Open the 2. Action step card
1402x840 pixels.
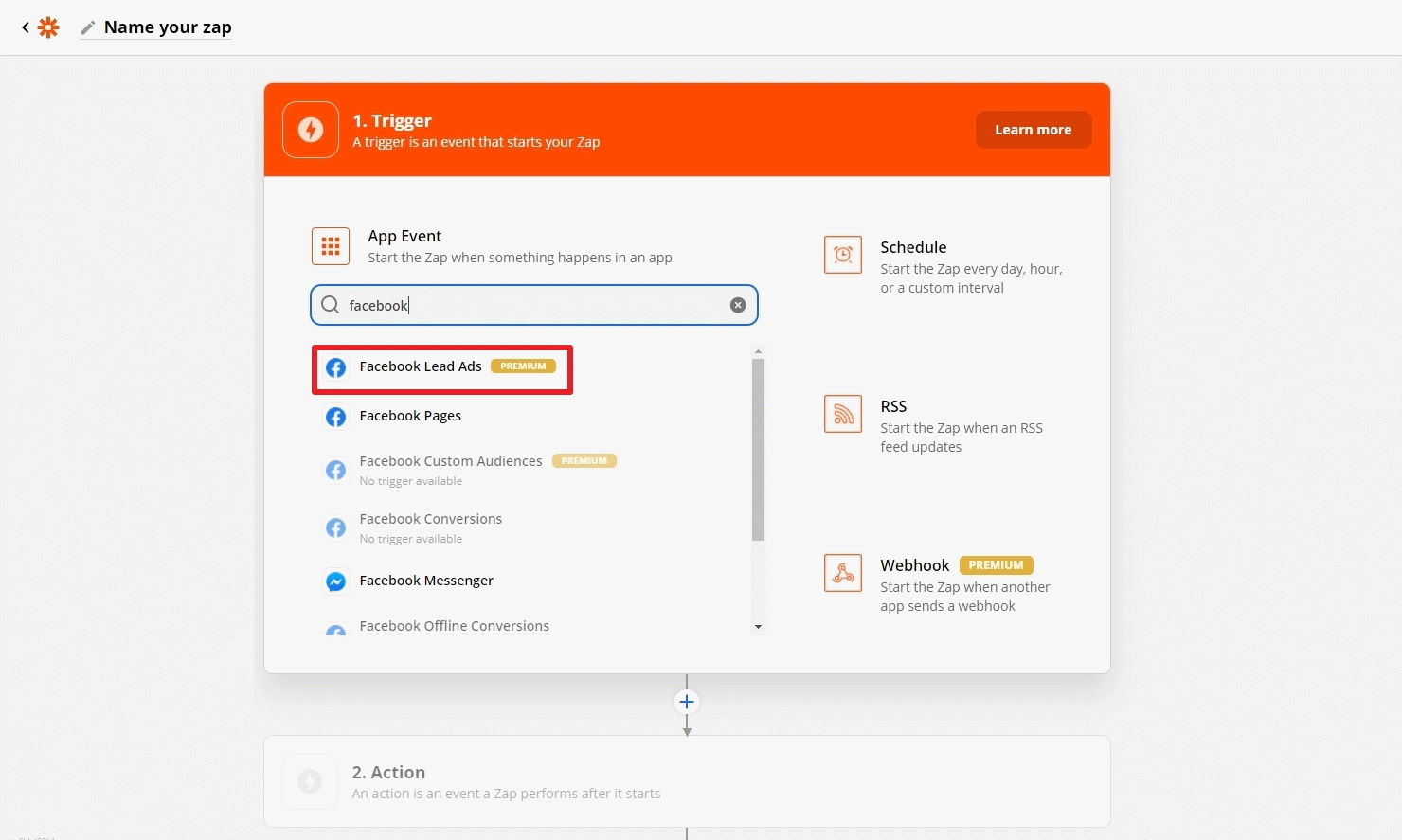click(687, 781)
